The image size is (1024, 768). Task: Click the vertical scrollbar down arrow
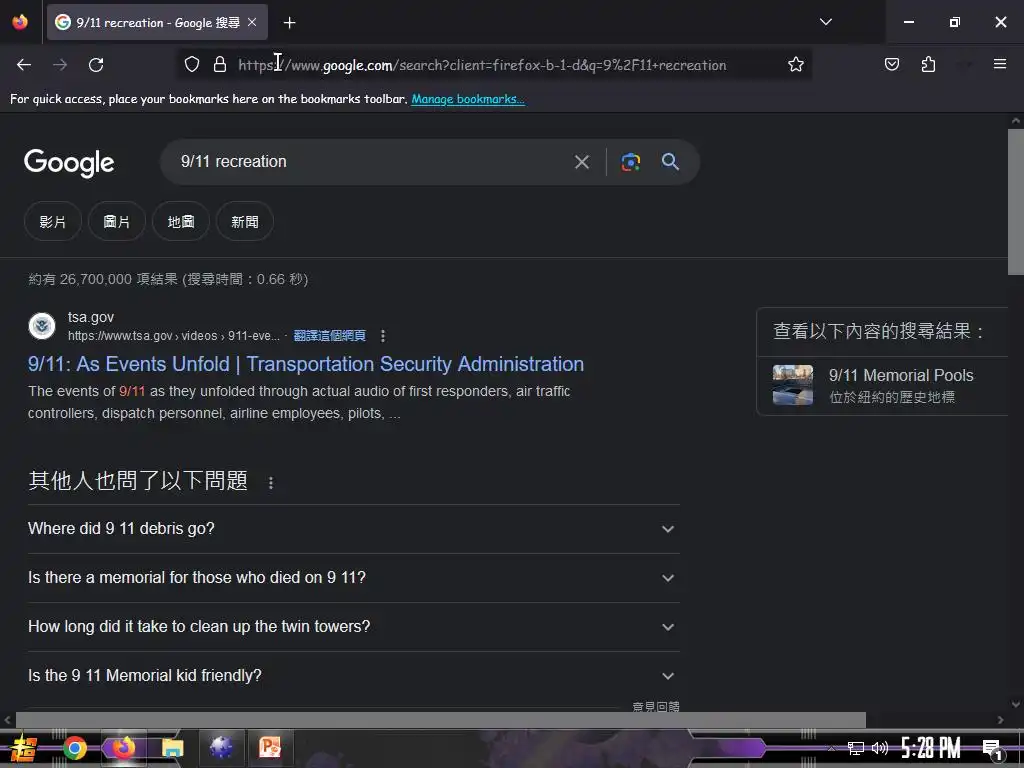(x=1016, y=704)
